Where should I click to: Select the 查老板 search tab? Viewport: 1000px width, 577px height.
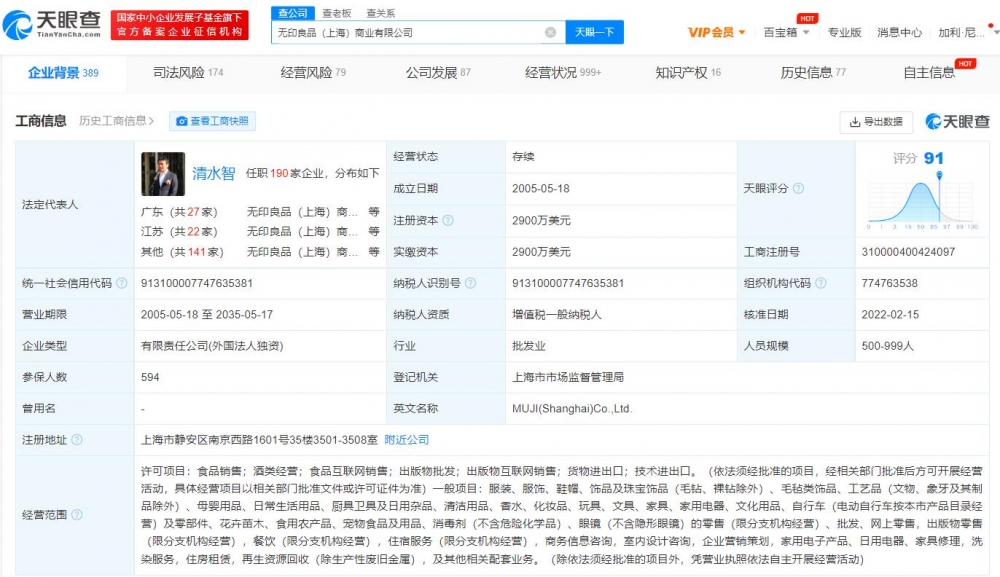[337, 13]
